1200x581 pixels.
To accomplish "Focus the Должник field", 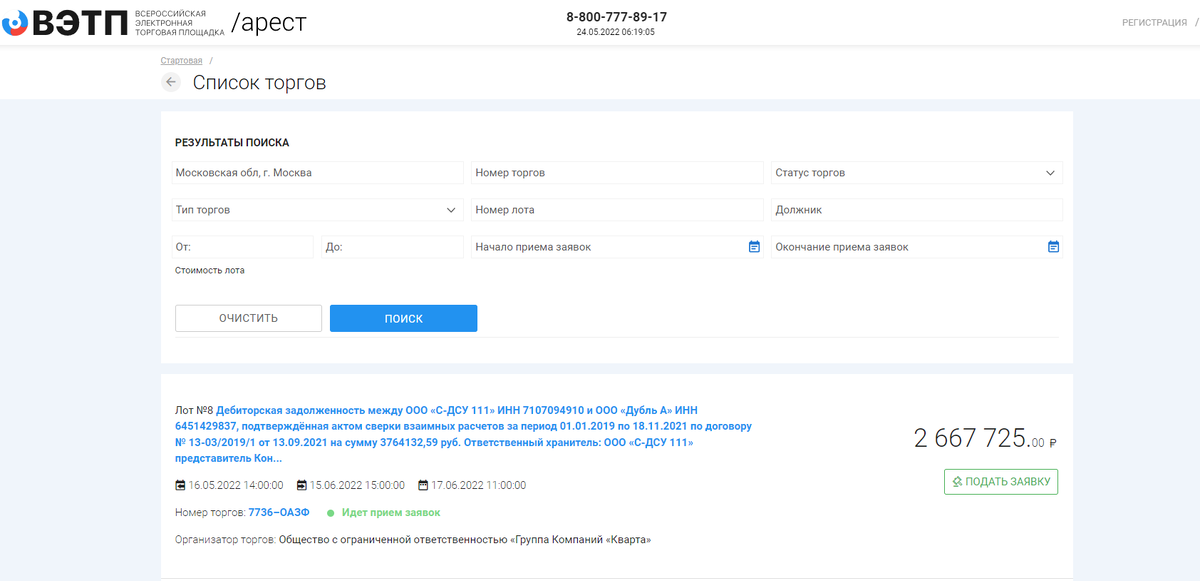I will click(917, 210).
